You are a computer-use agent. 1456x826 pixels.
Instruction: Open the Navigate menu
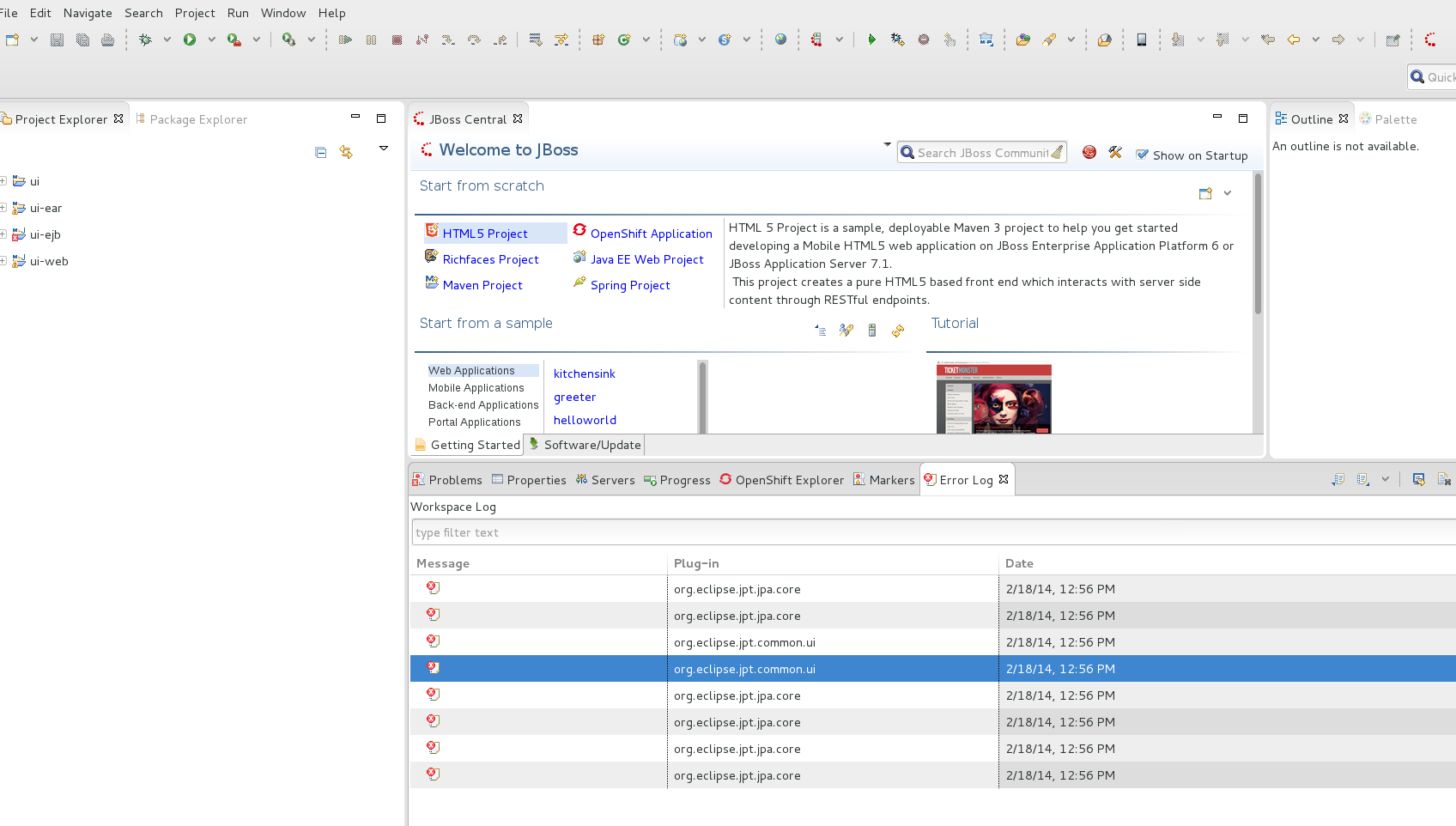[88, 13]
